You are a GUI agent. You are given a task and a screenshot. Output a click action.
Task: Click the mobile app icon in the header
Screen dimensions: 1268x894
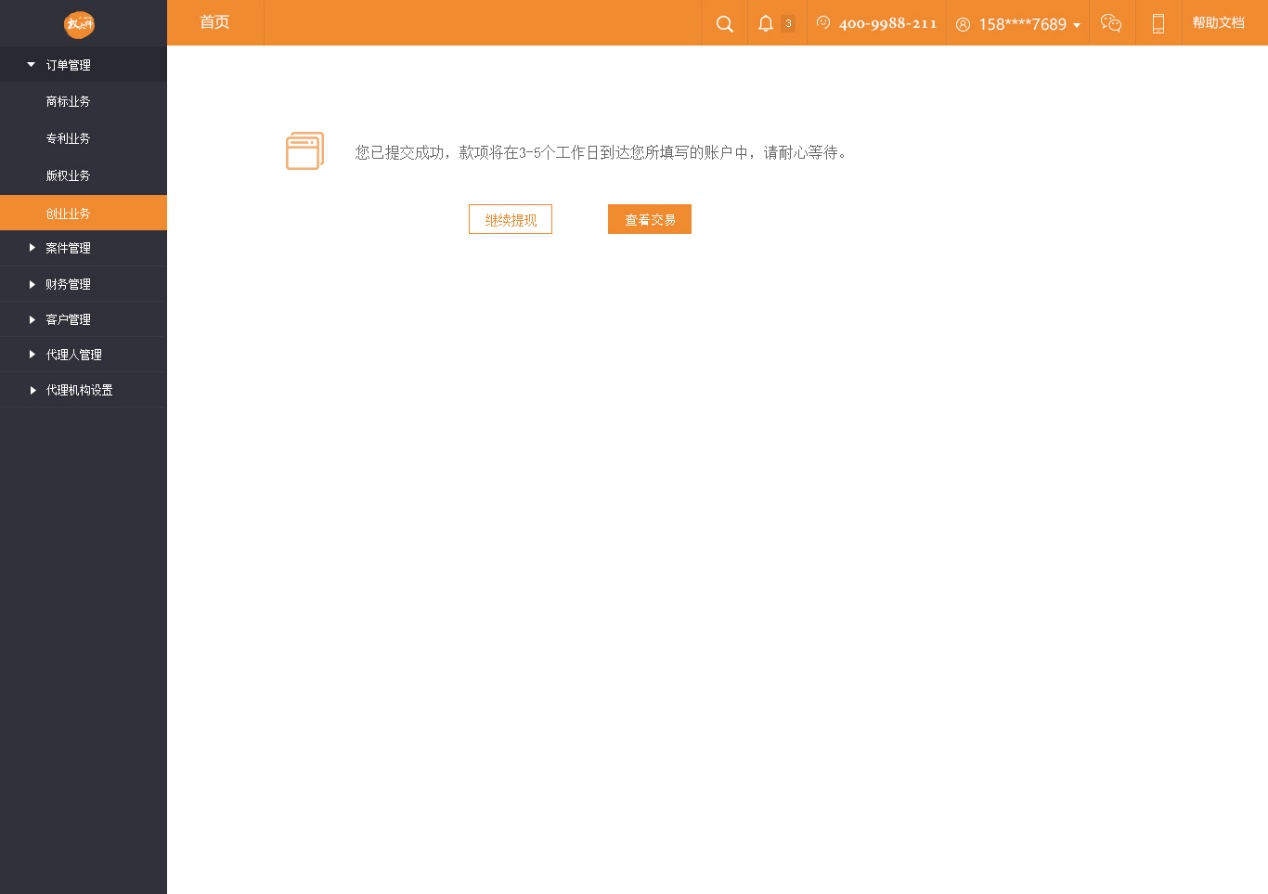pyautogui.click(x=1157, y=23)
